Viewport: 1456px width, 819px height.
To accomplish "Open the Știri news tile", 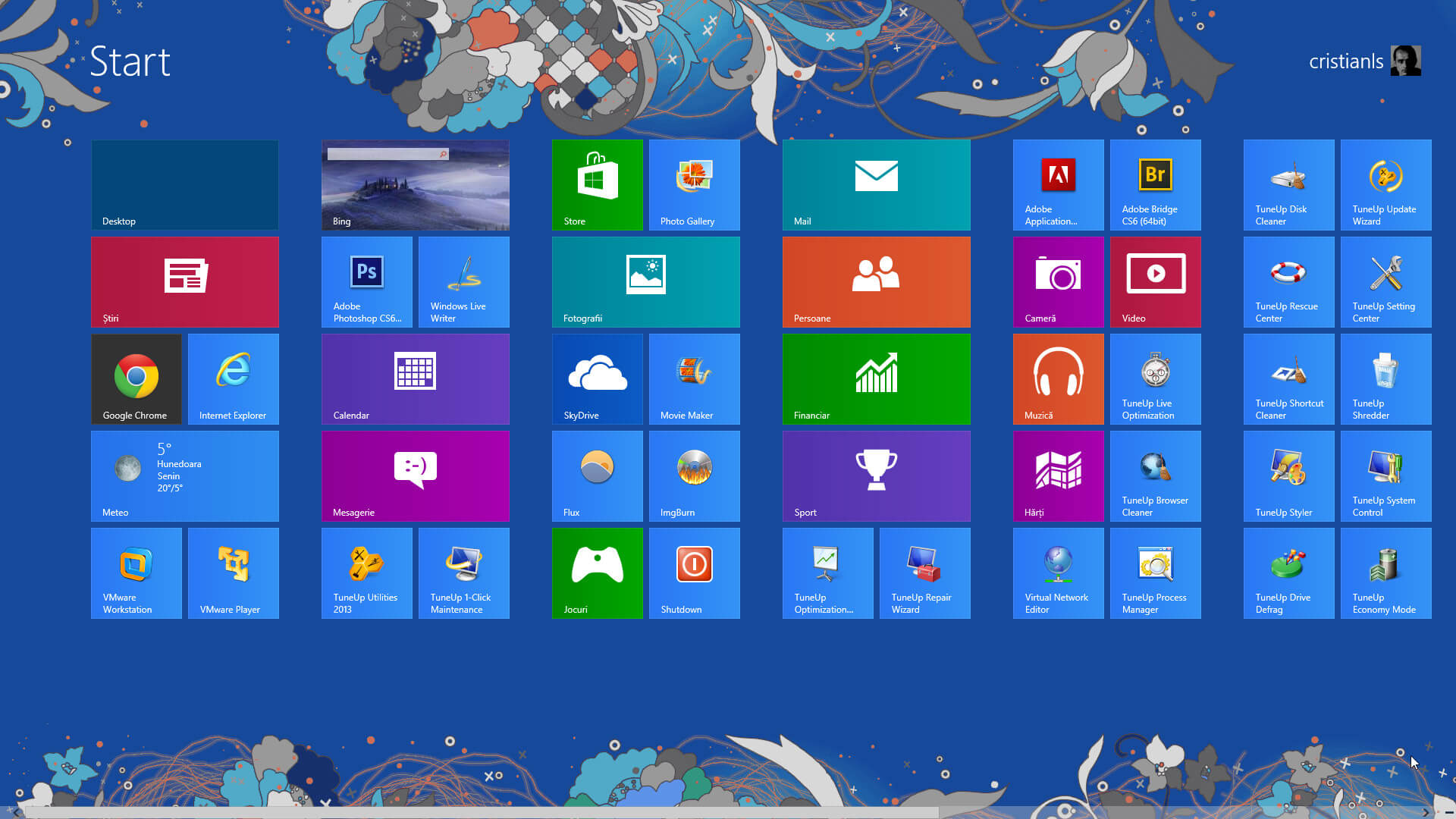I will tap(184, 281).
